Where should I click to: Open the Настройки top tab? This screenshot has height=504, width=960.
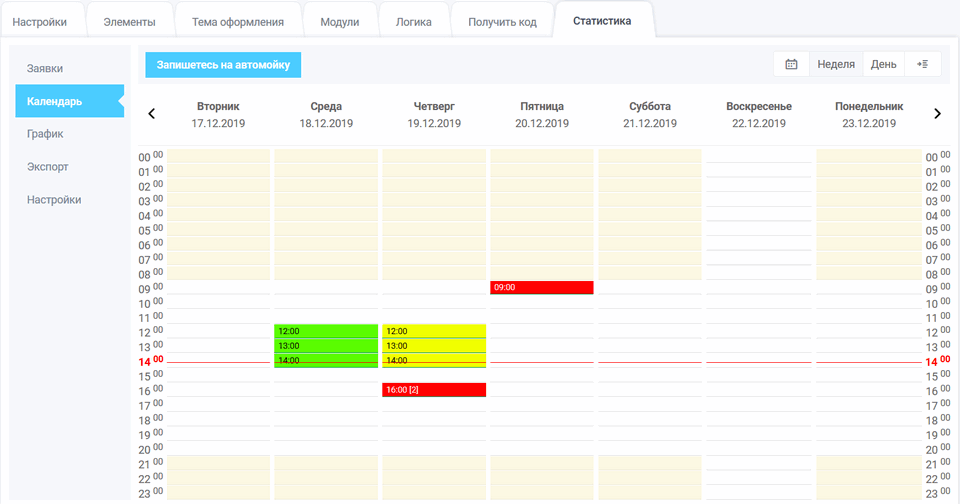pos(40,21)
